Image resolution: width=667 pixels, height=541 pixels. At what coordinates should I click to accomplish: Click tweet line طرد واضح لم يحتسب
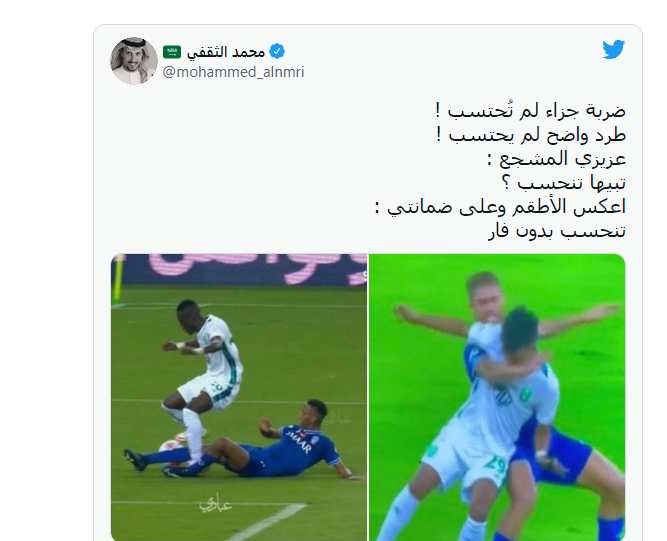(x=531, y=135)
